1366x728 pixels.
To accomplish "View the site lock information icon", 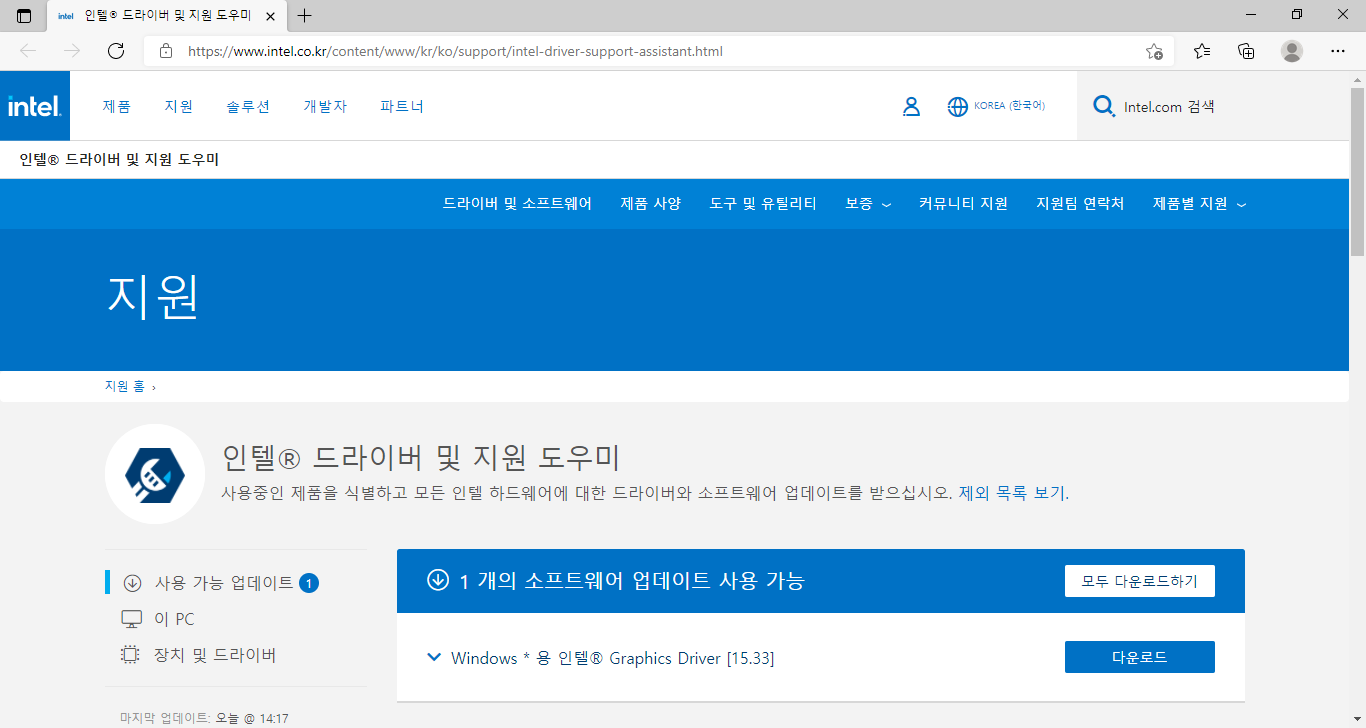I will [166, 51].
